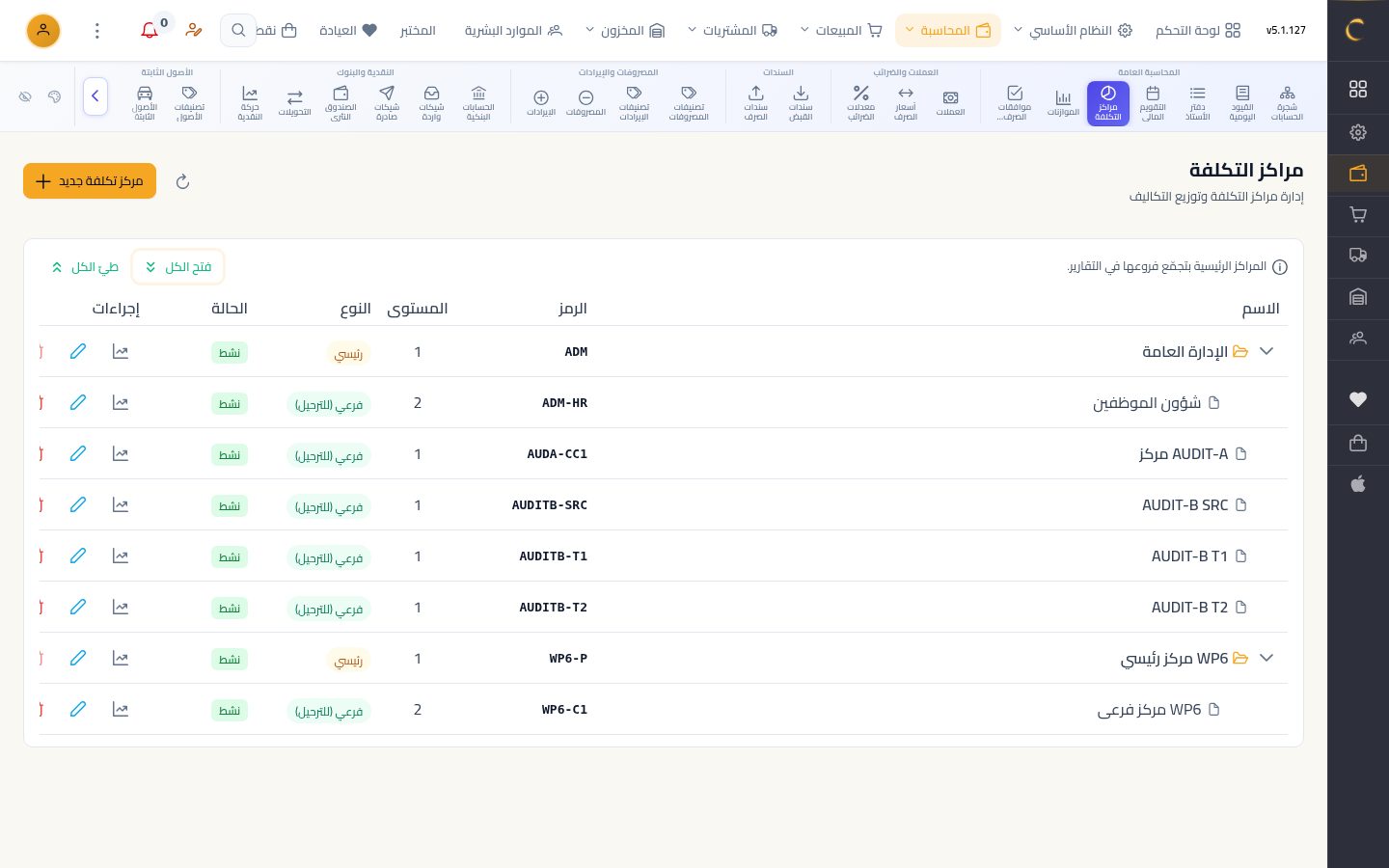Open the user profile avatar
Image resolution: width=1389 pixels, height=868 pixels.
[x=43, y=31]
